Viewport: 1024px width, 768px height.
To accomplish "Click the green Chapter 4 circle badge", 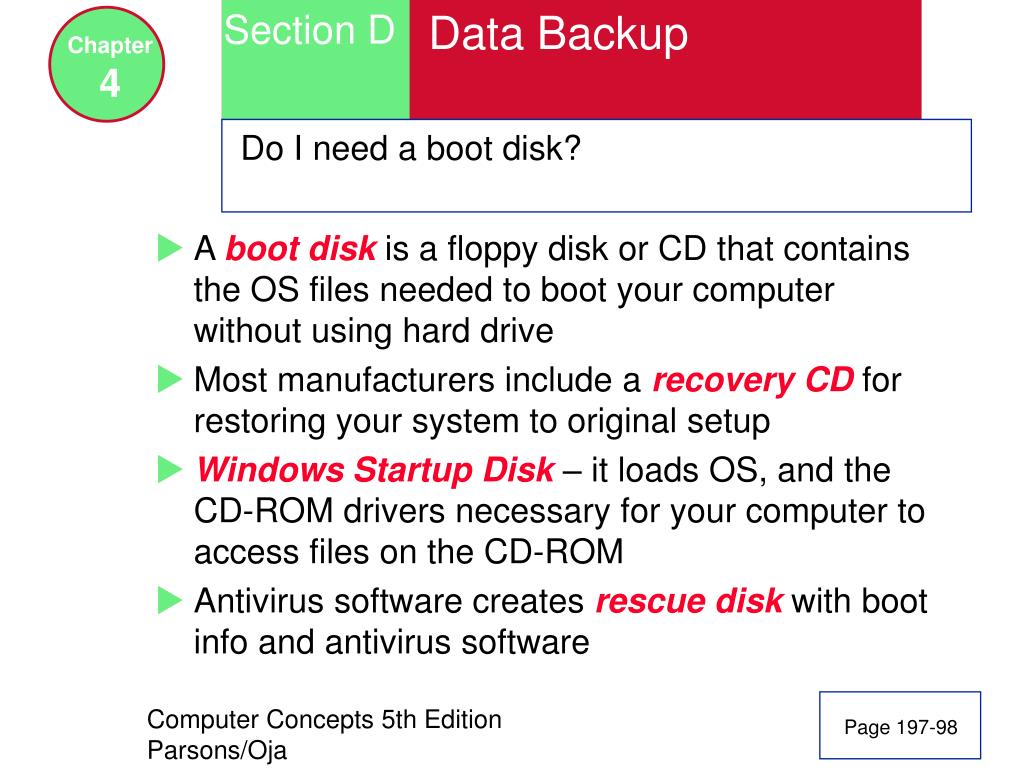I will point(106,64).
